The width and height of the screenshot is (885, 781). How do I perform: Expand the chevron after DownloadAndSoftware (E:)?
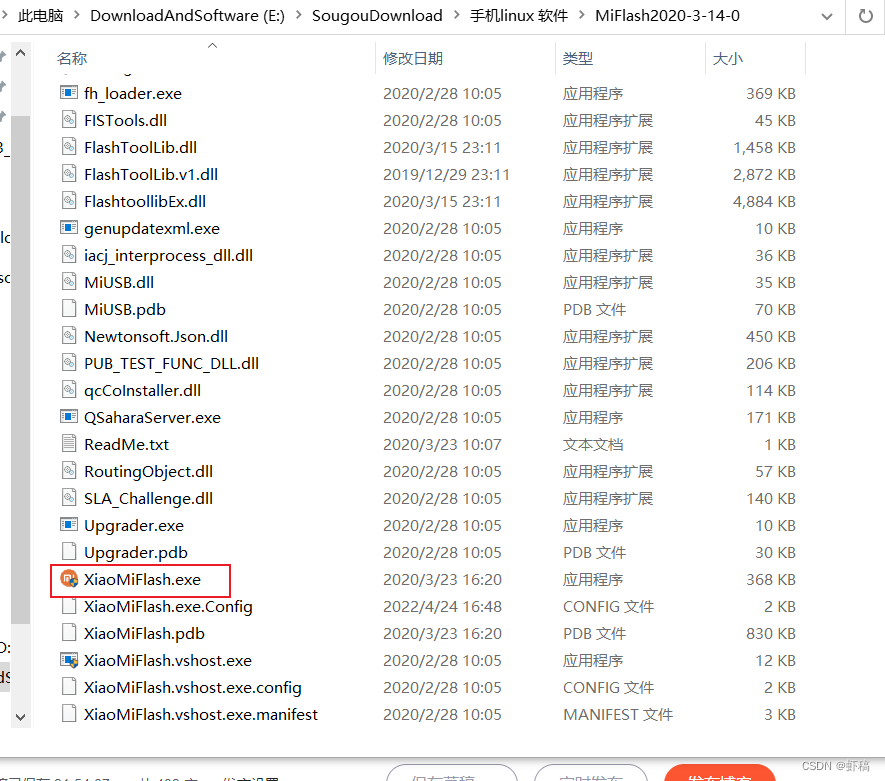298,16
